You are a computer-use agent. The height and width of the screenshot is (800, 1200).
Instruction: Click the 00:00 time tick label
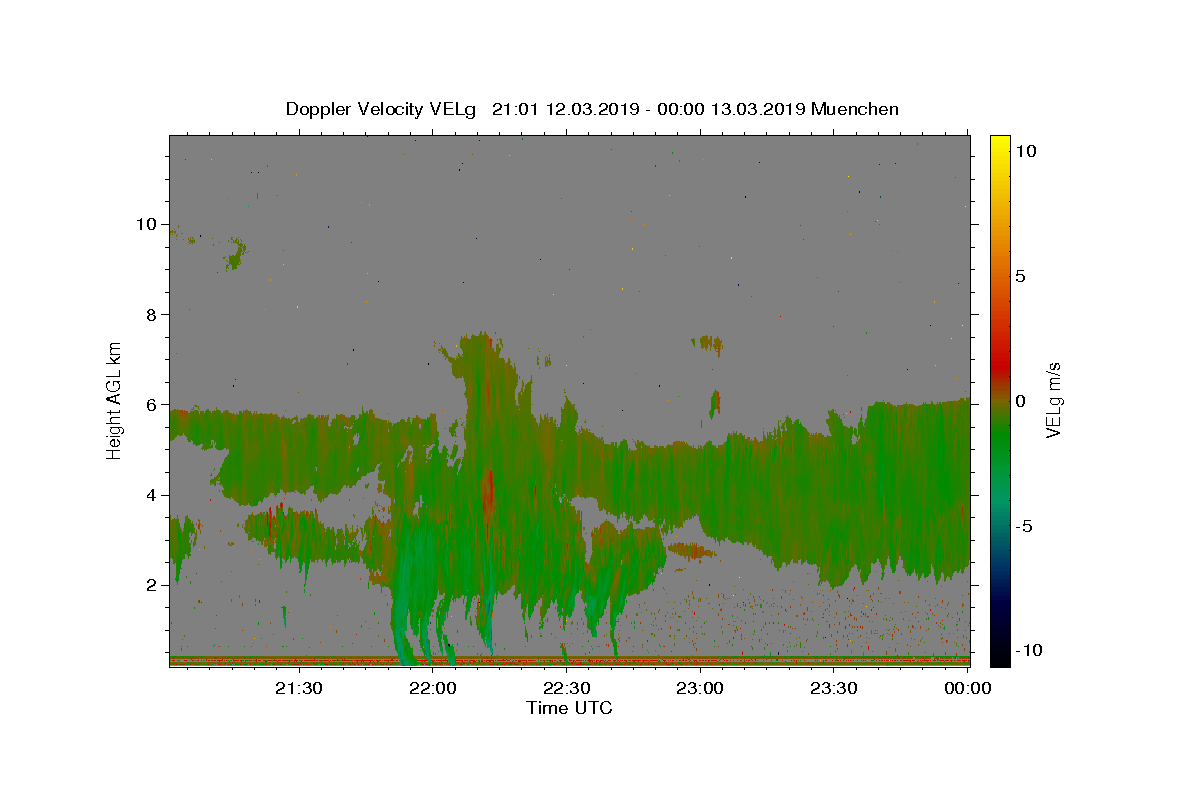pyautogui.click(x=968, y=688)
